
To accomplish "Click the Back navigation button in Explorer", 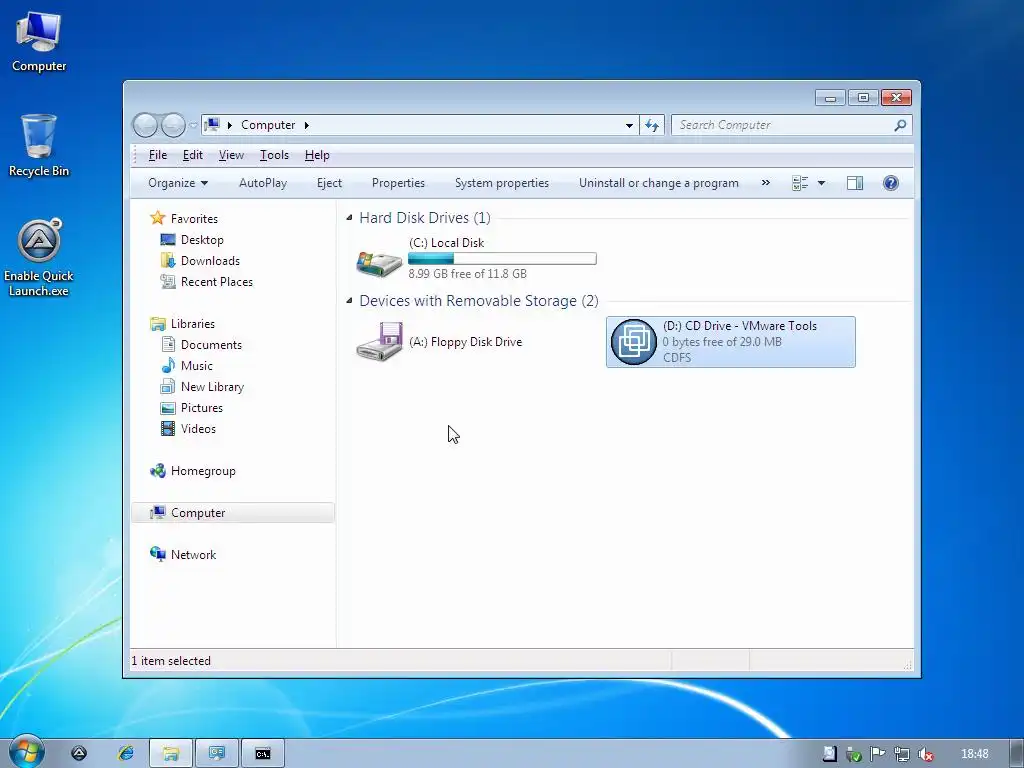I will [x=146, y=125].
